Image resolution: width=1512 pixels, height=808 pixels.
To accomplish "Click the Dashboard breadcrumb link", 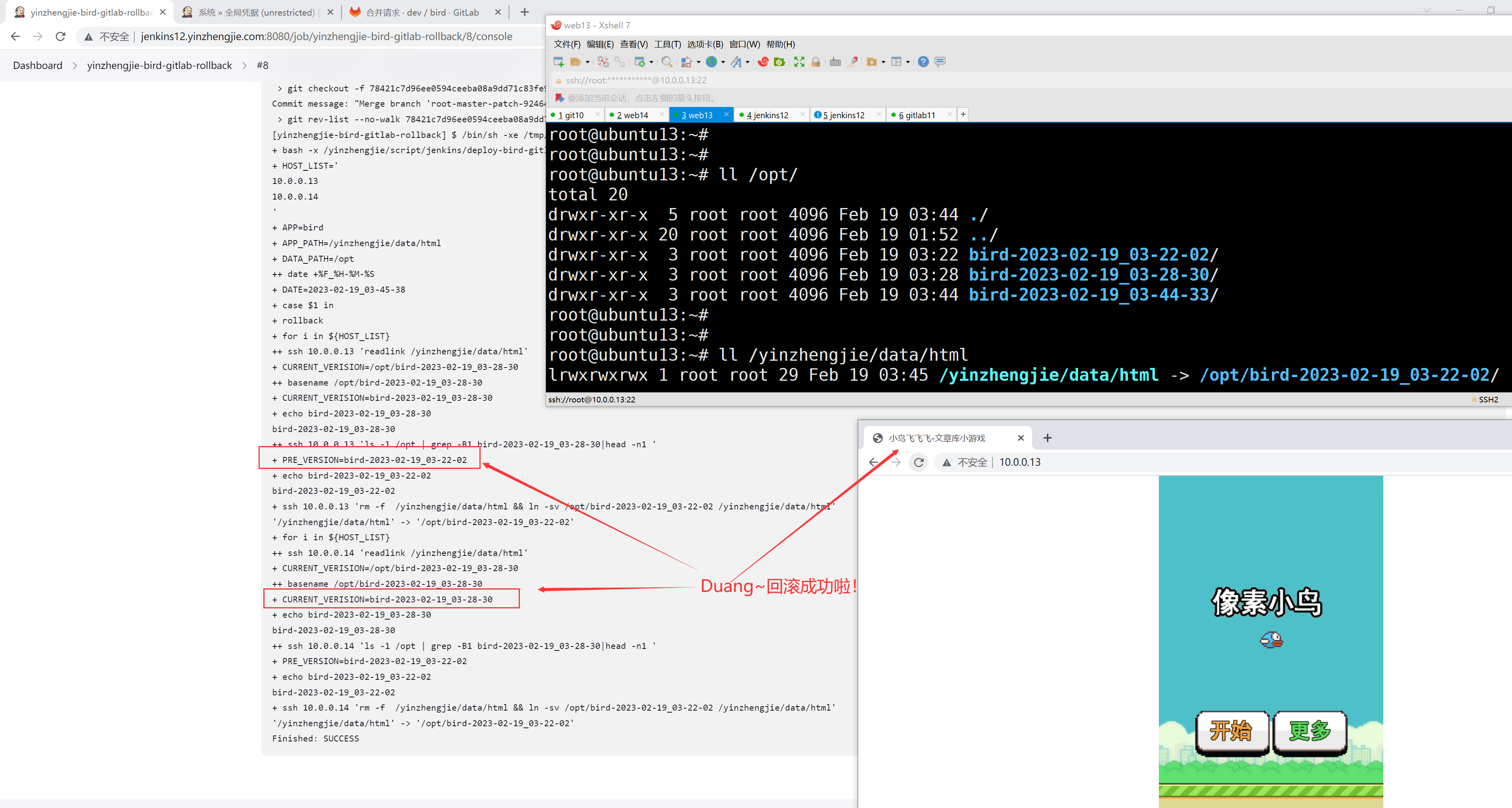I will (x=38, y=65).
